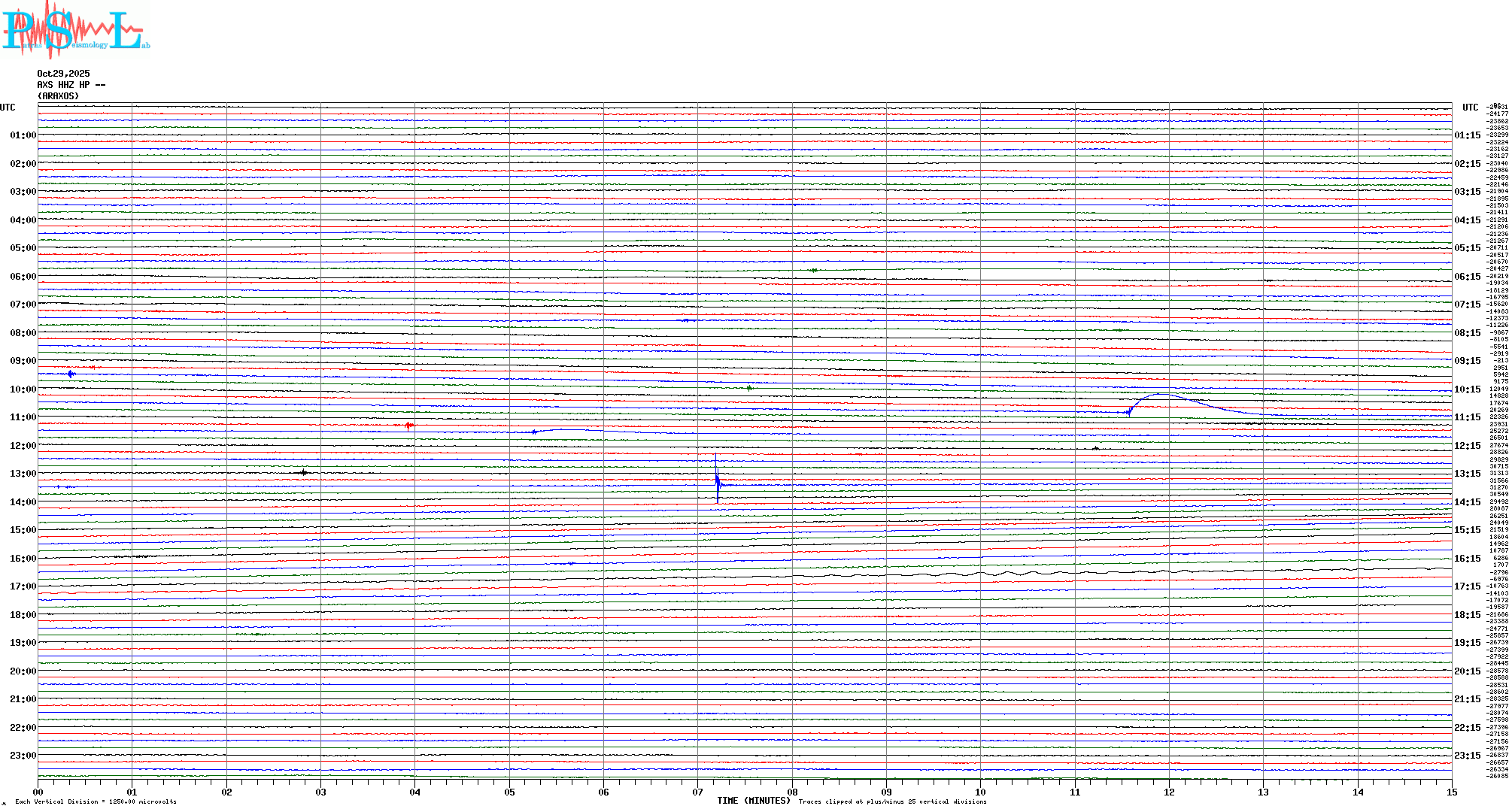Click the left UTC axis heading

coord(8,108)
